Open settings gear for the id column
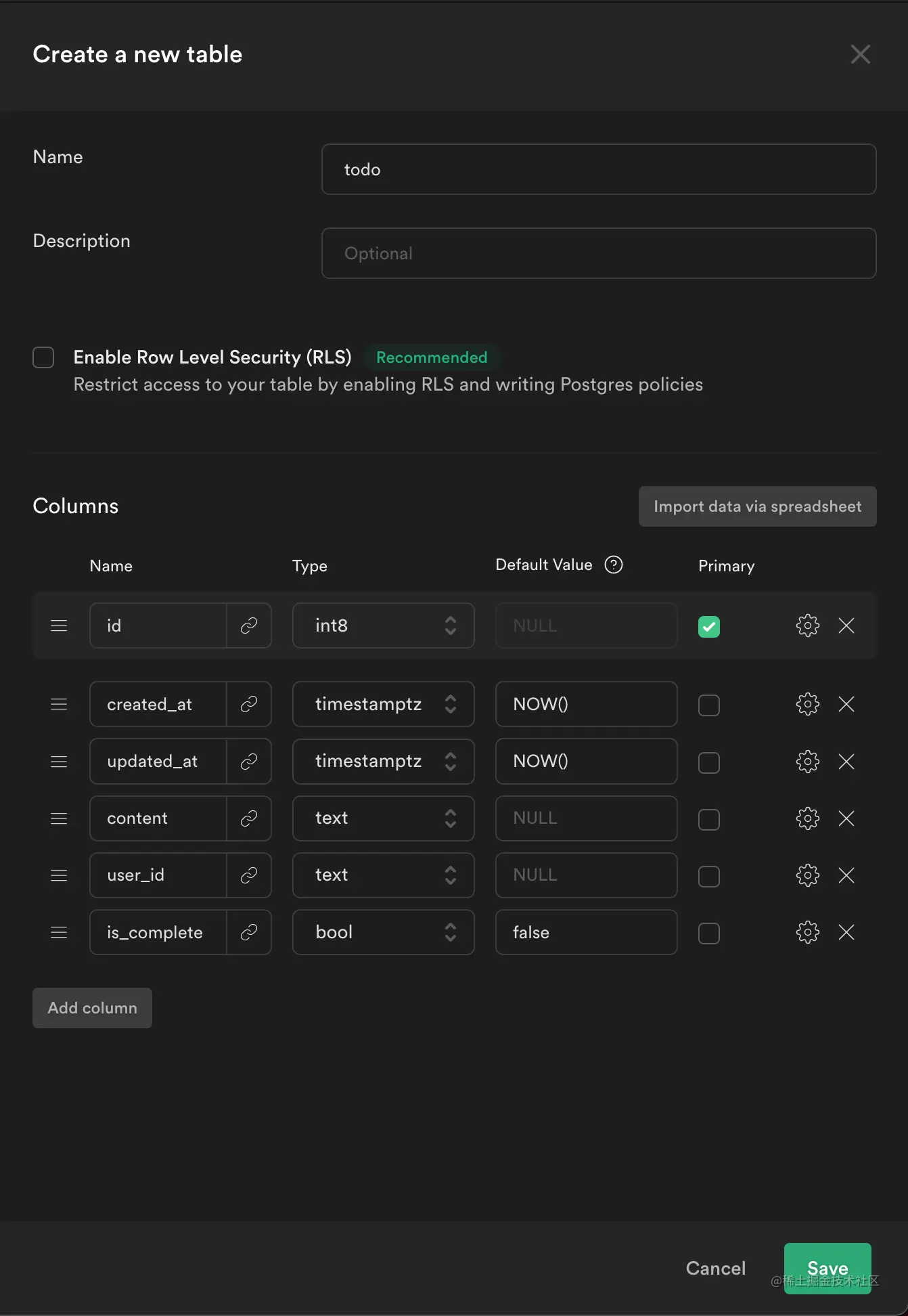The image size is (908, 1316). click(x=807, y=626)
